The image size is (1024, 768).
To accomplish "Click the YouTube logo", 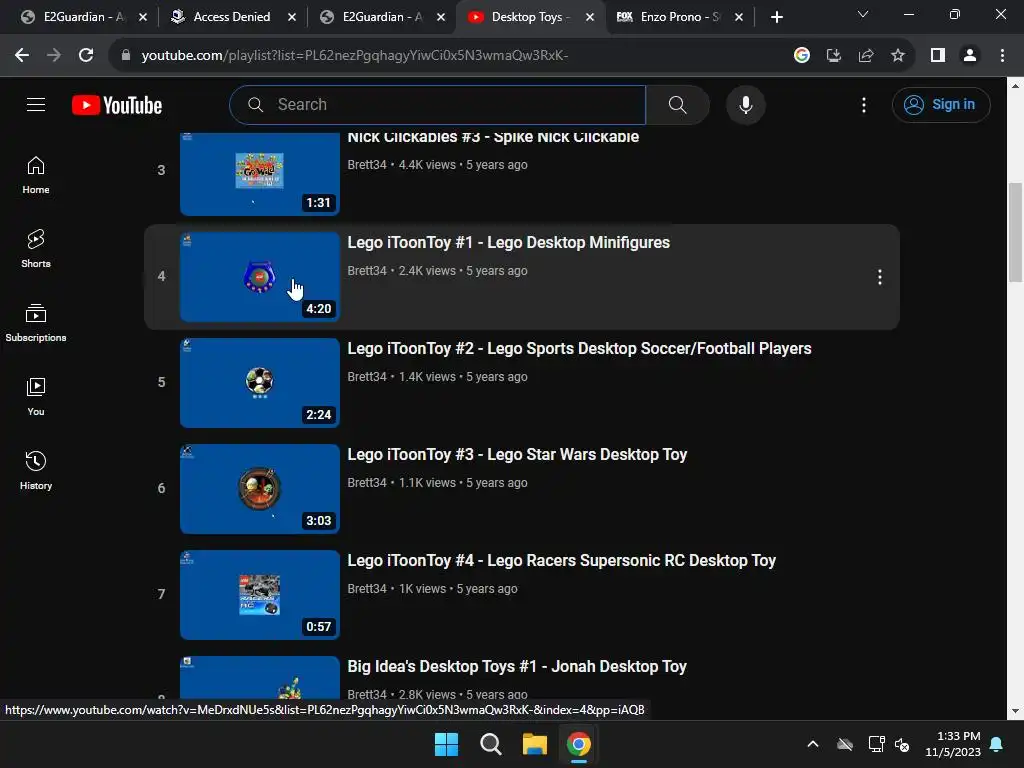I will [x=117, y=105].
